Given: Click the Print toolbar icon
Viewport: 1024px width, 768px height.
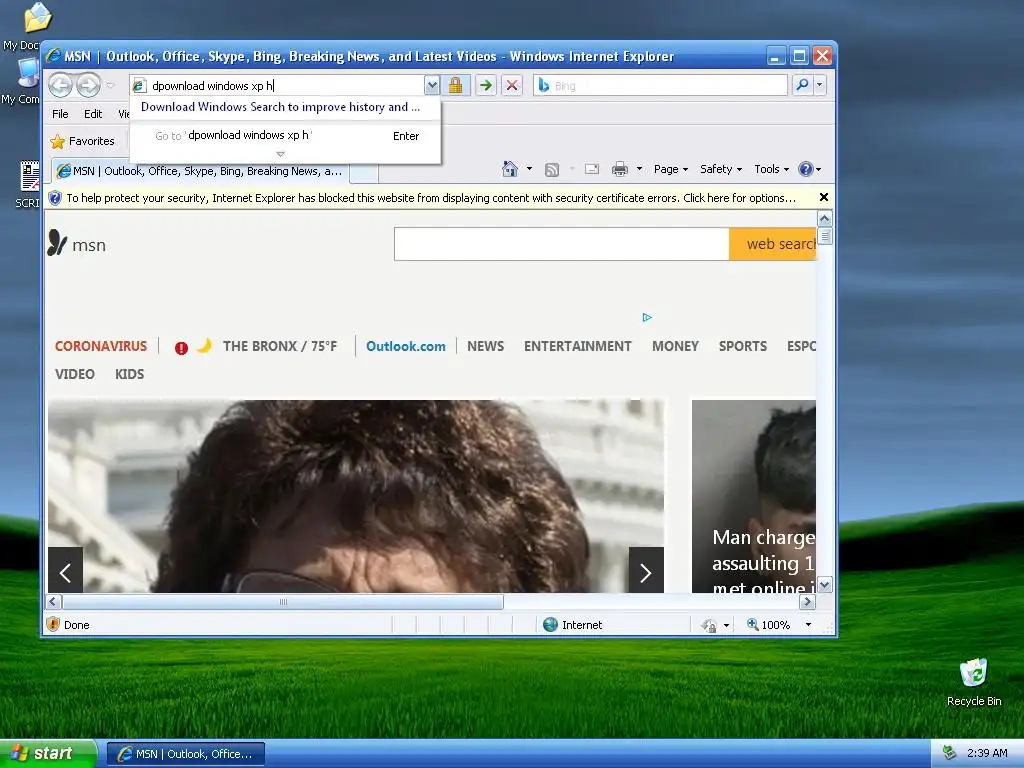Looking at the screenshot, I should [x=620, y=169].
